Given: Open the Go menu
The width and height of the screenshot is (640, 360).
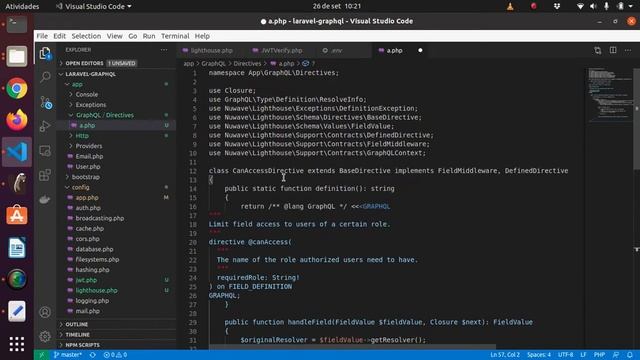Looking at the screenshot, I should click(x=133, y=36).
